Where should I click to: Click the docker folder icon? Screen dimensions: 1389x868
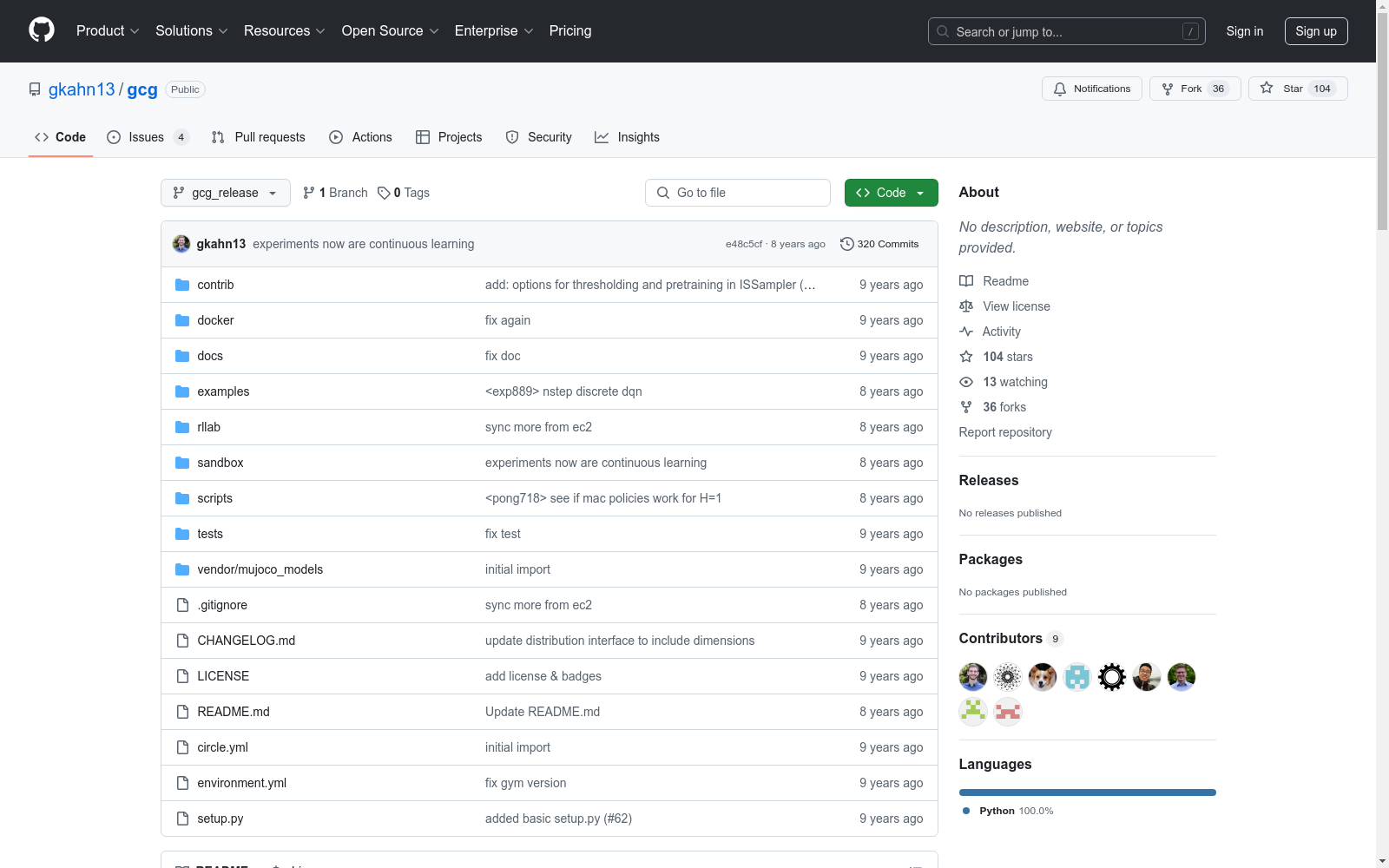click(182, 320)
